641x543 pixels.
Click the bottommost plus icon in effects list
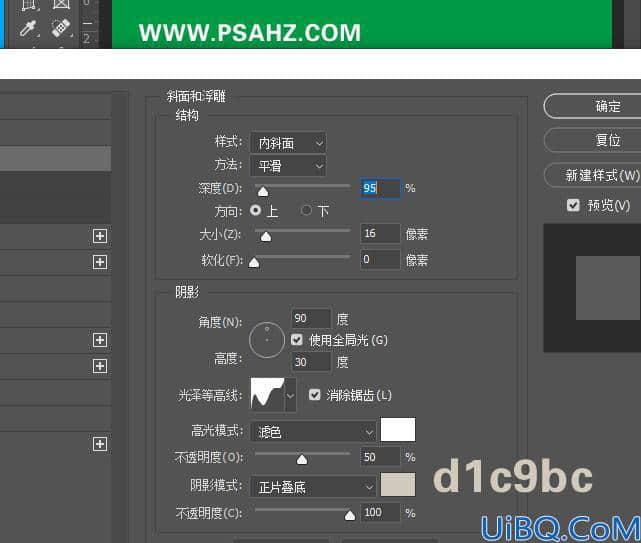(x=100, y=444)
